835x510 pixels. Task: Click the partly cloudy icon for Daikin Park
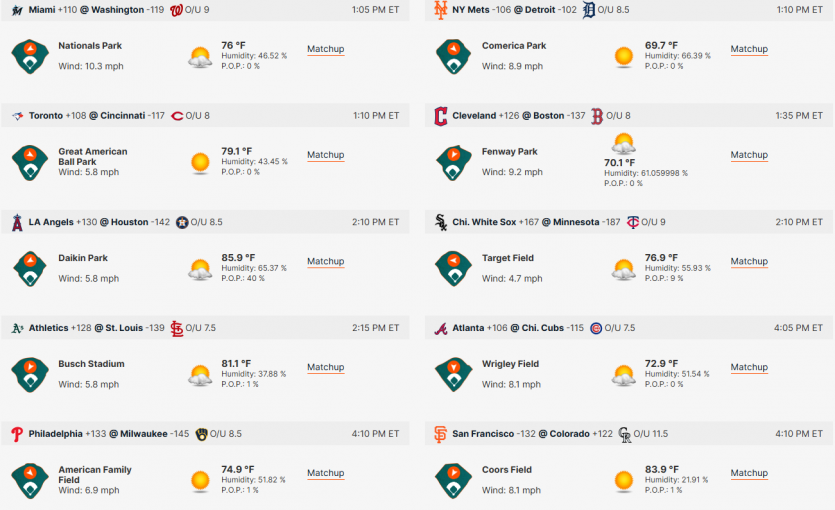(200, 269)
